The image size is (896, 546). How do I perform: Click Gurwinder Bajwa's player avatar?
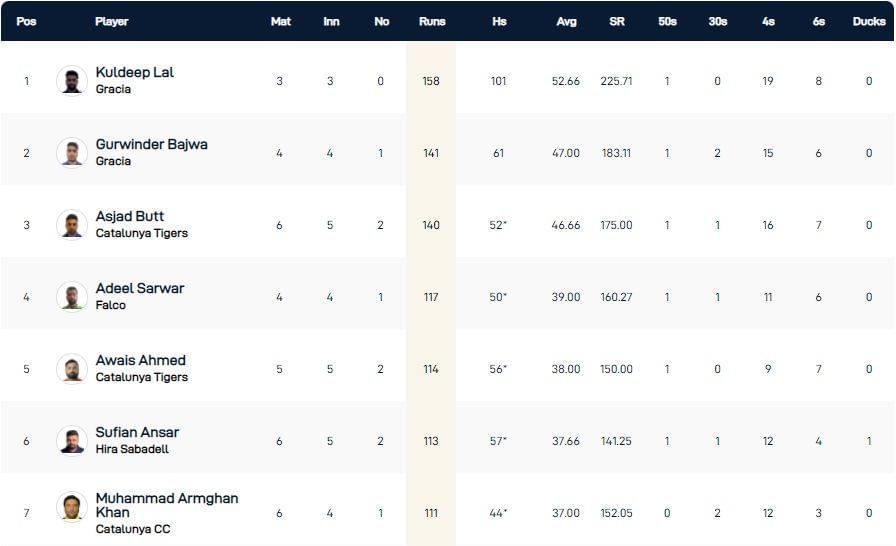click(x=71, y=153)
